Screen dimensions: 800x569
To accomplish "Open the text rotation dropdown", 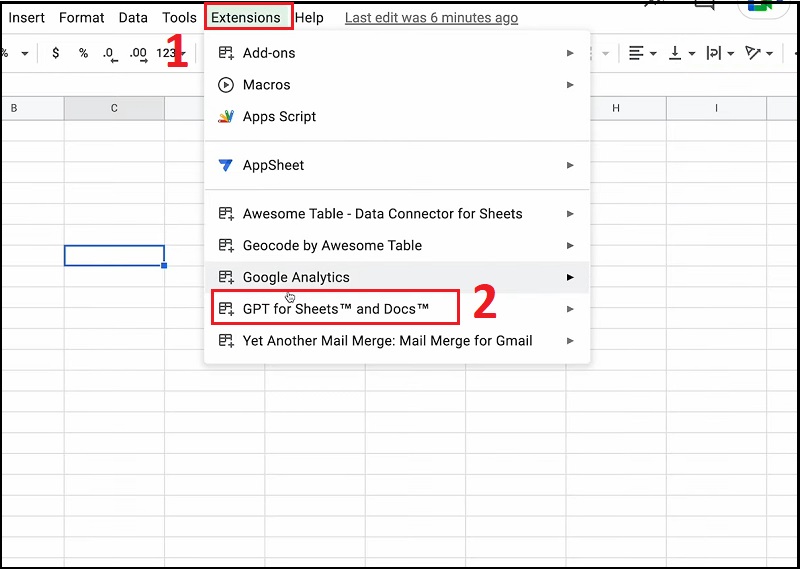I will [x=759, y=53].
